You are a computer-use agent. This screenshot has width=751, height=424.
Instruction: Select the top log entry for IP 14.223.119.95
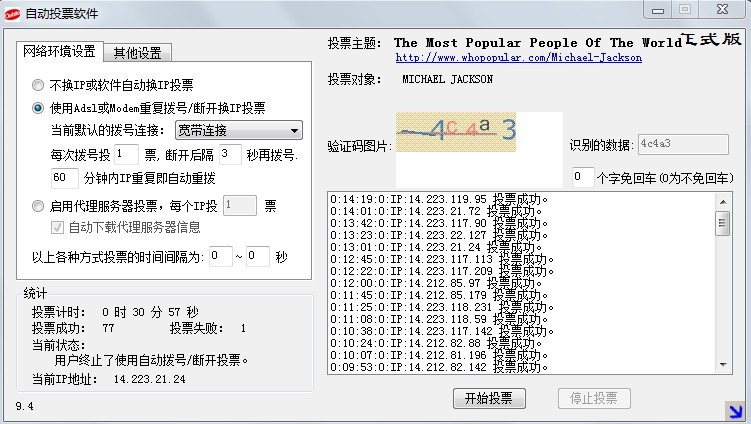[x=440, y=198]
